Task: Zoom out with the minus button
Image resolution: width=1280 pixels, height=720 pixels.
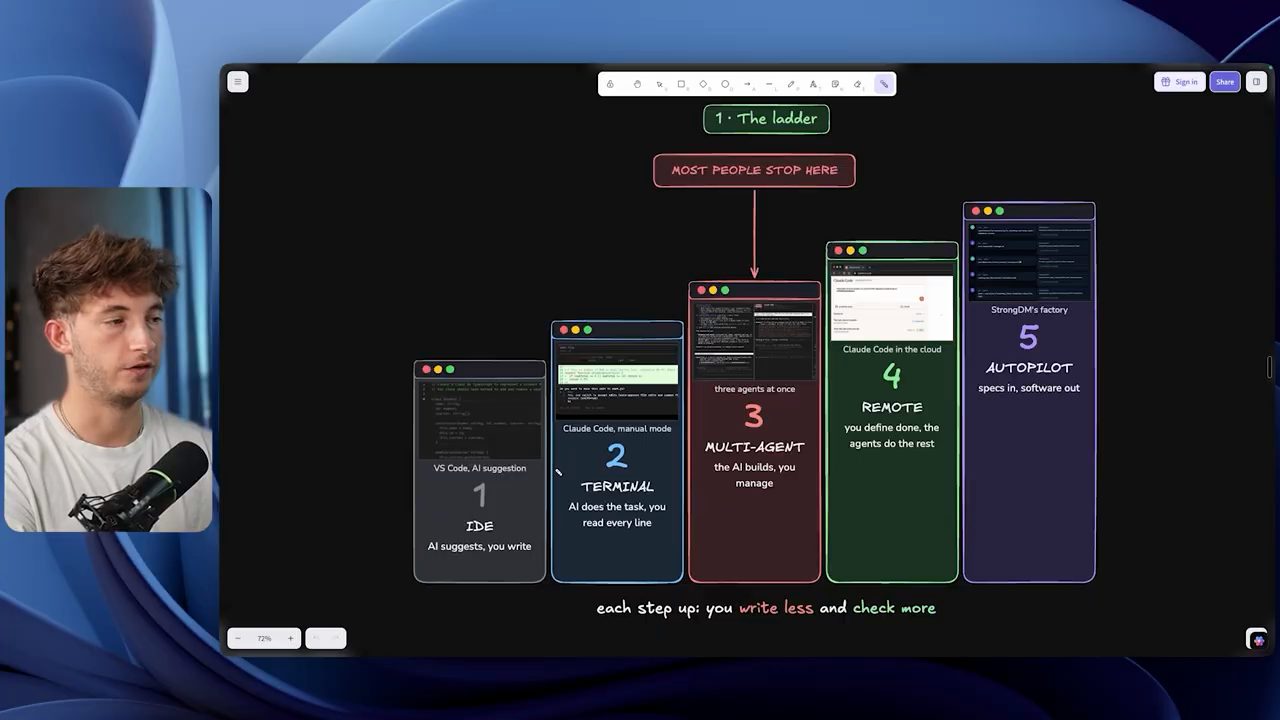Action: [x=238, y=638]
